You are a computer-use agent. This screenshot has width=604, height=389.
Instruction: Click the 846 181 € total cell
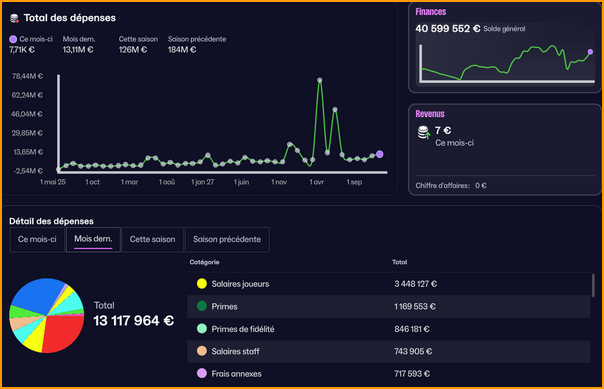pyautogui.click(x=412, y=329)
